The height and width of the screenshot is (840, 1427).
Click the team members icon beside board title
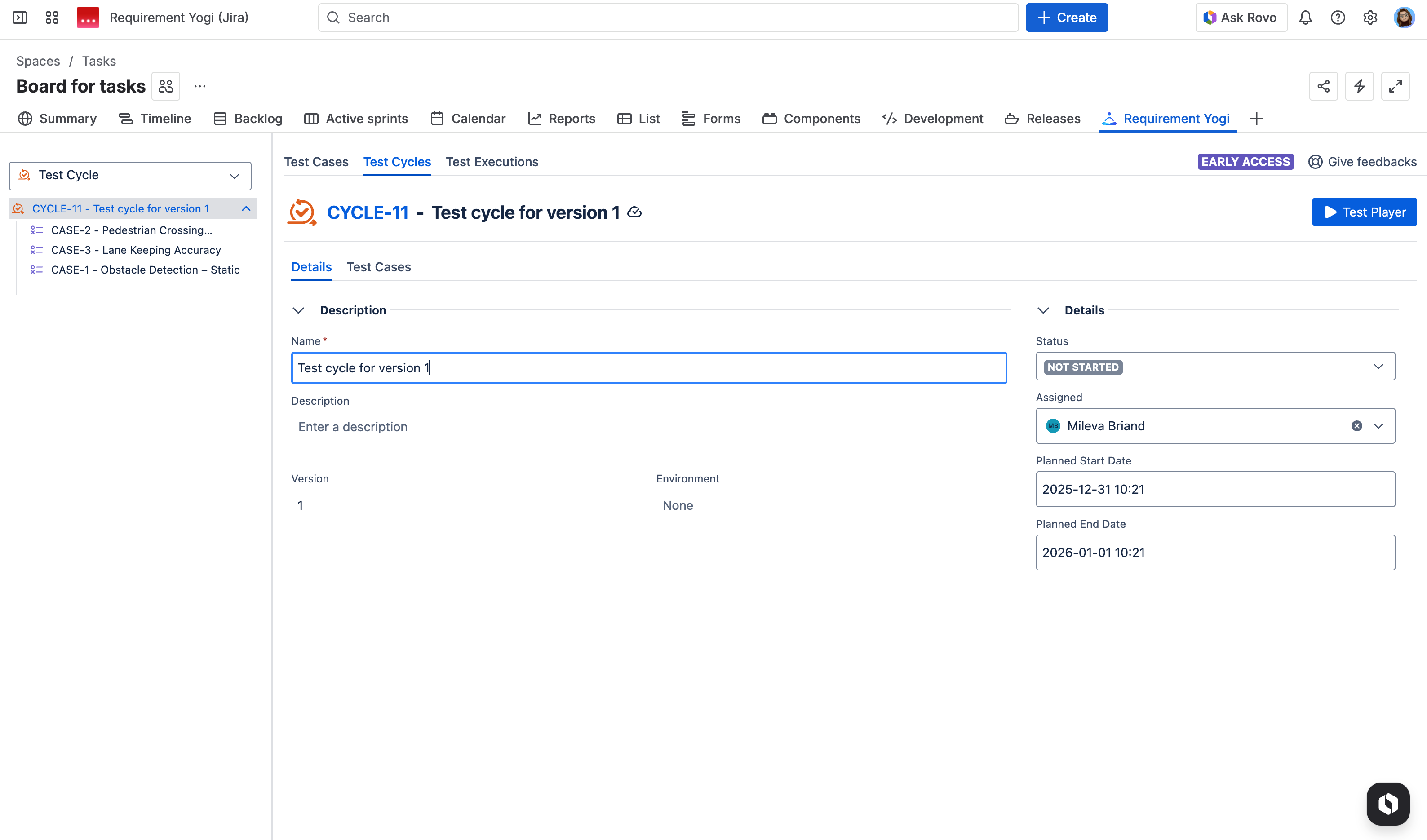point(166,87)
